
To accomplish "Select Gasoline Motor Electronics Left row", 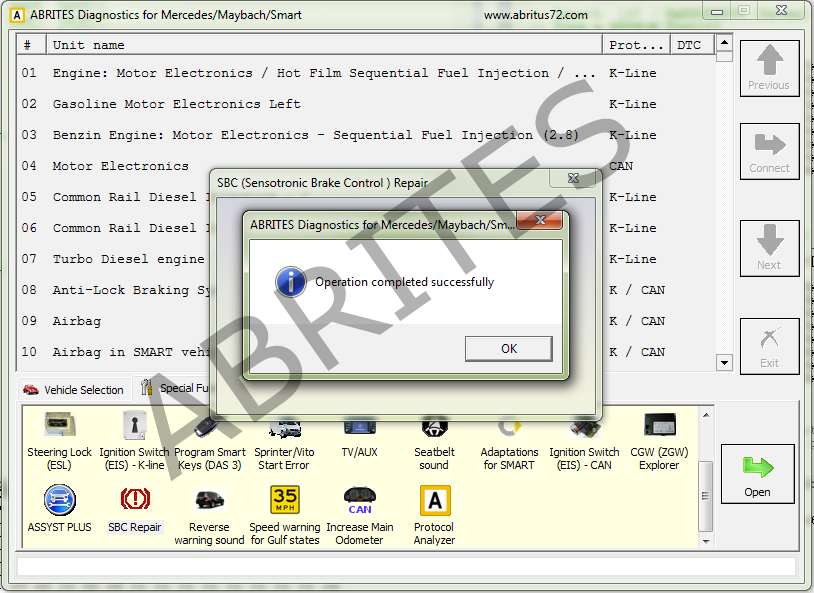I will point(365,104).
